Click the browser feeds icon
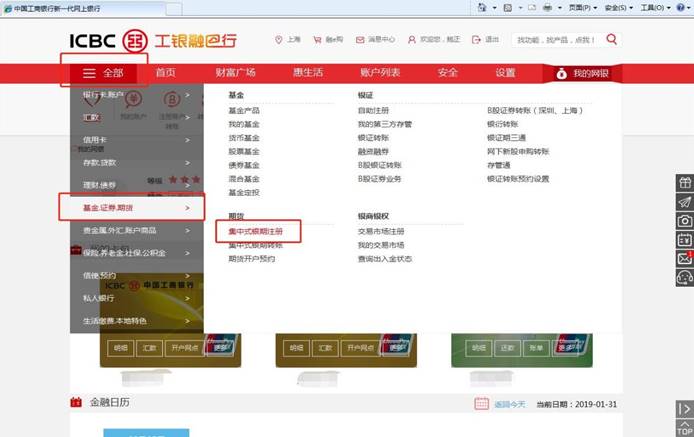Image resolution: width=694 pixels, height=437 pixels. 508,8
